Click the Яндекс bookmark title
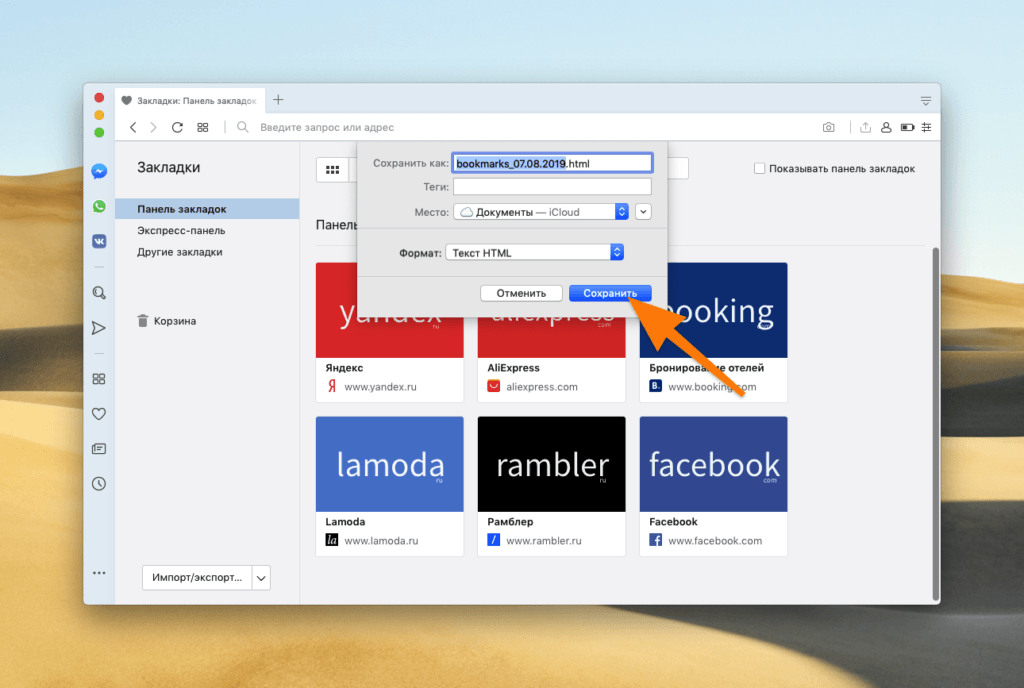The image size is (1024, 688). coord(344,367)
